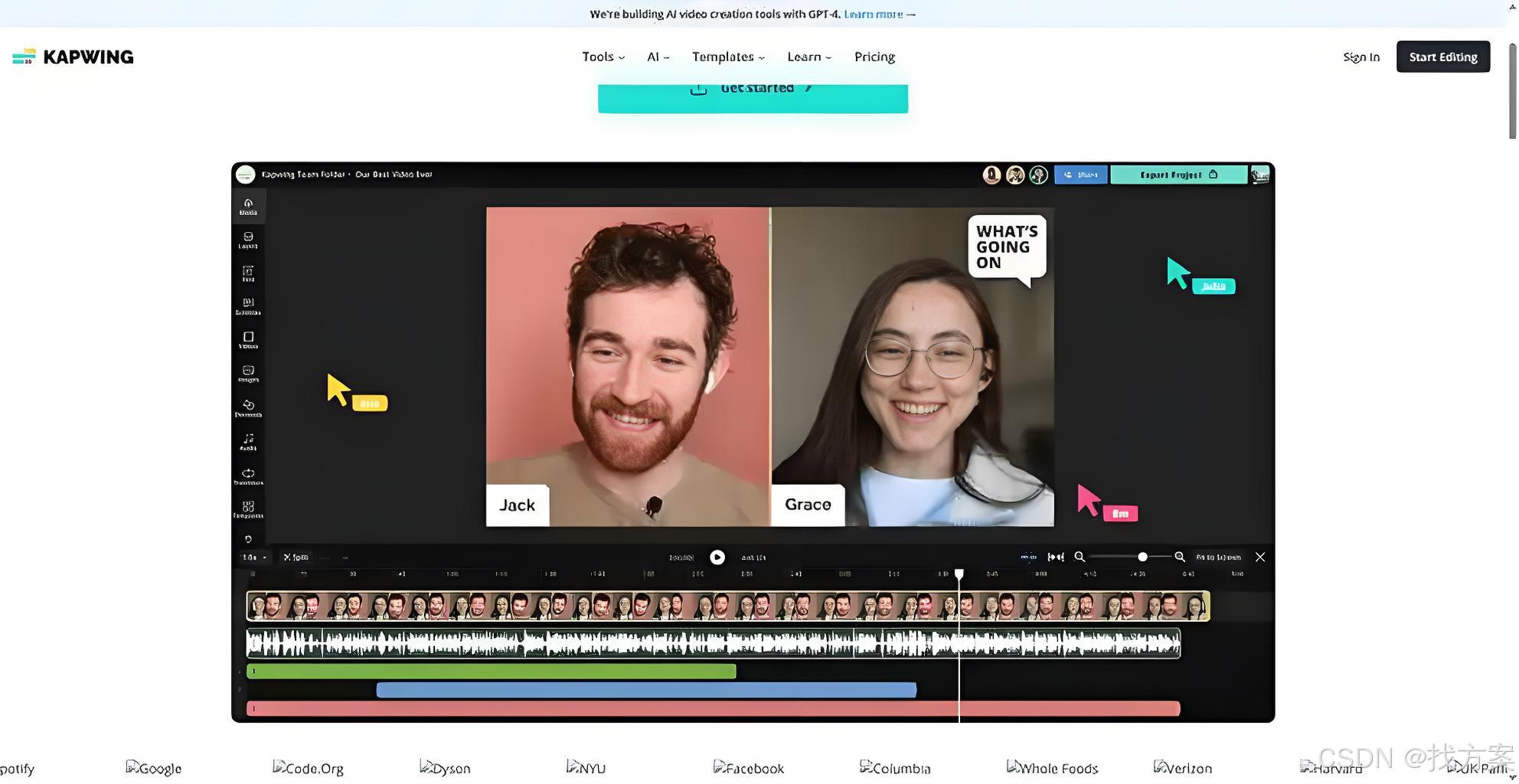This screenshot has width=1519, height=784.
Task: Select the blue clip in the timeline
Action: click(647, 690)
